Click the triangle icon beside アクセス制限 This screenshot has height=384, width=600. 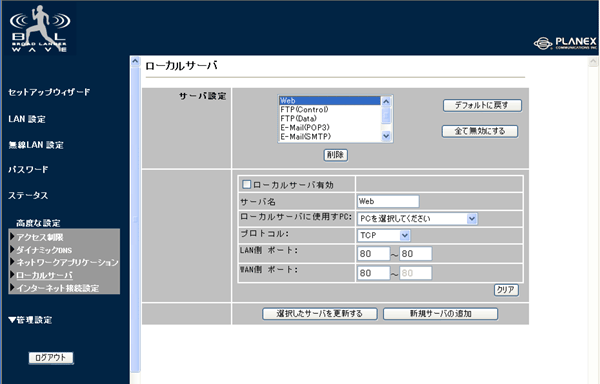coord(12,237)
